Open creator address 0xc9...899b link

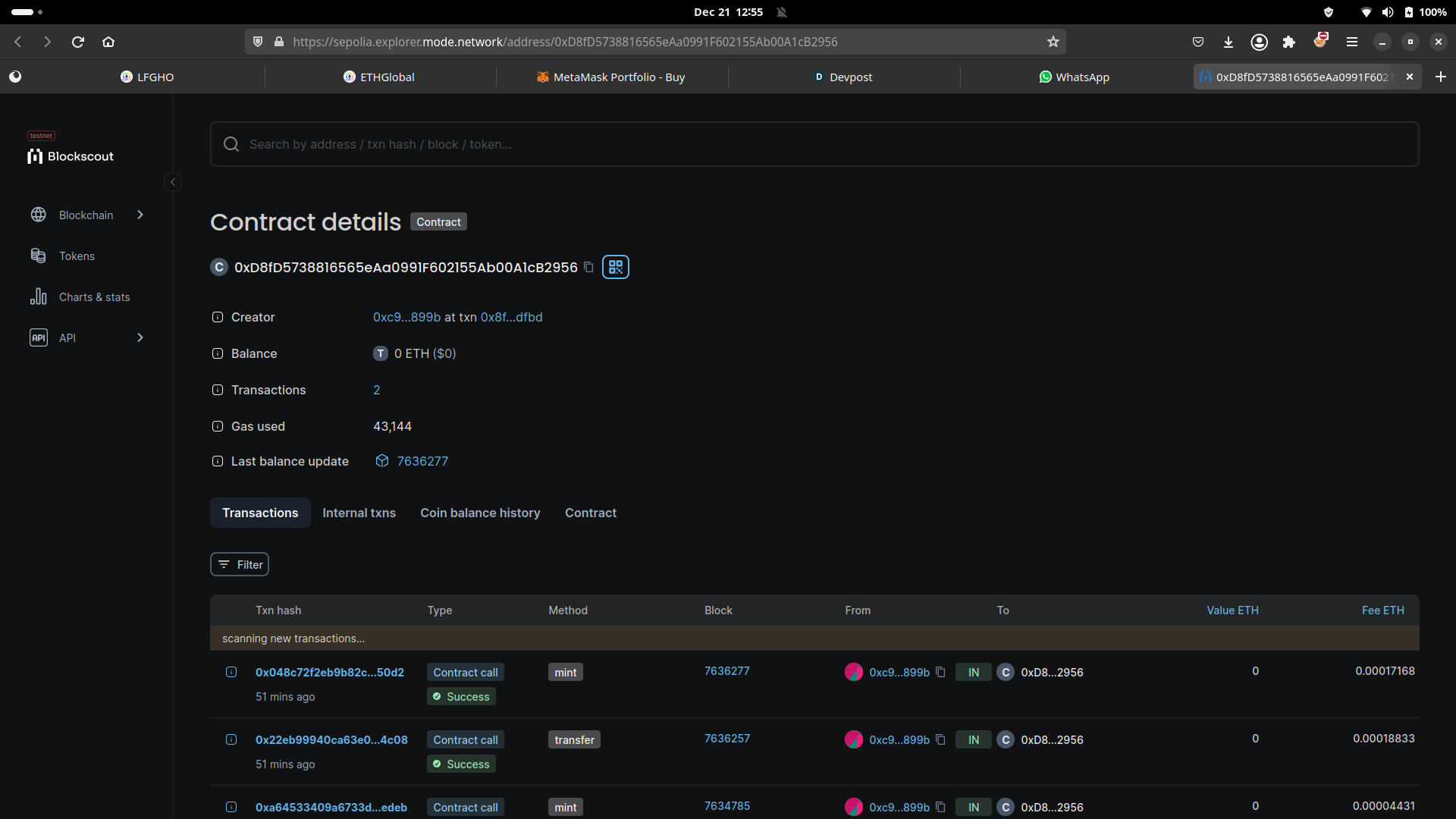pos(406,317)
